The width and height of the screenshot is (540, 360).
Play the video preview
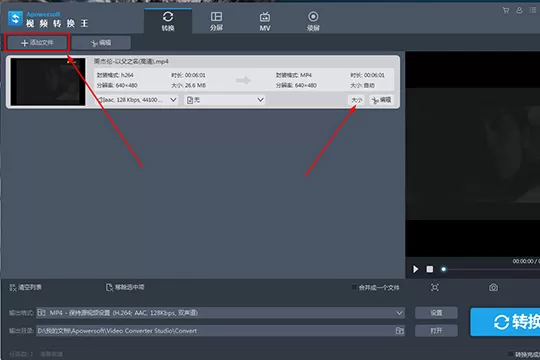(416, 269)
